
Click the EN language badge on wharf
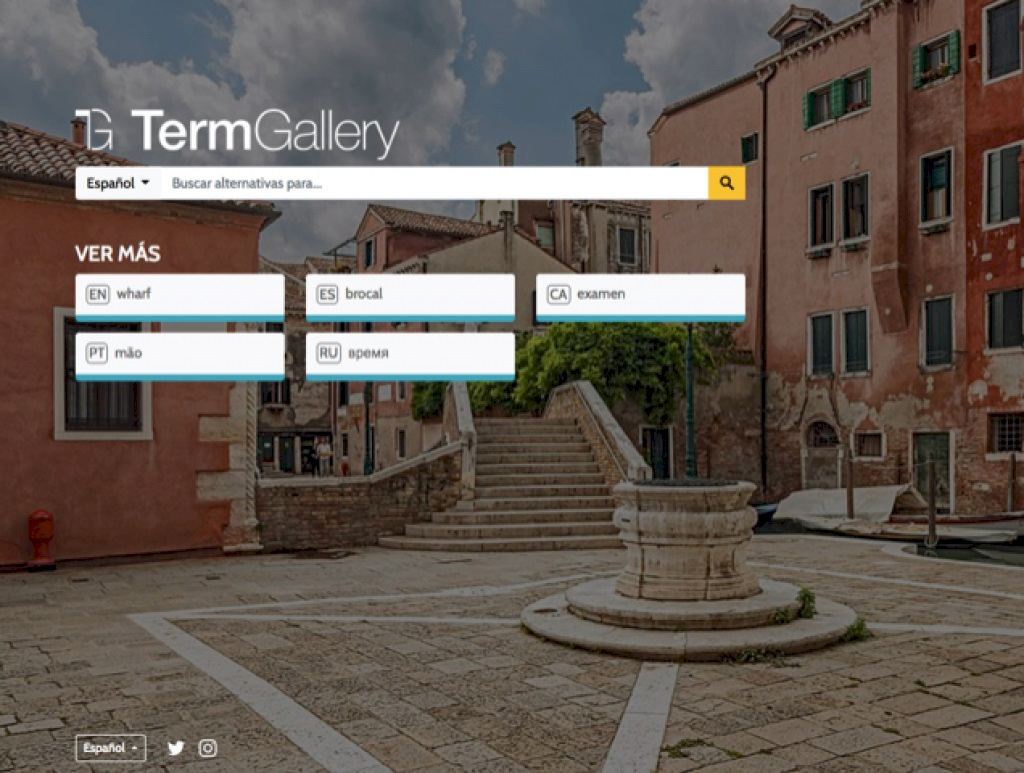pos(97,294)
